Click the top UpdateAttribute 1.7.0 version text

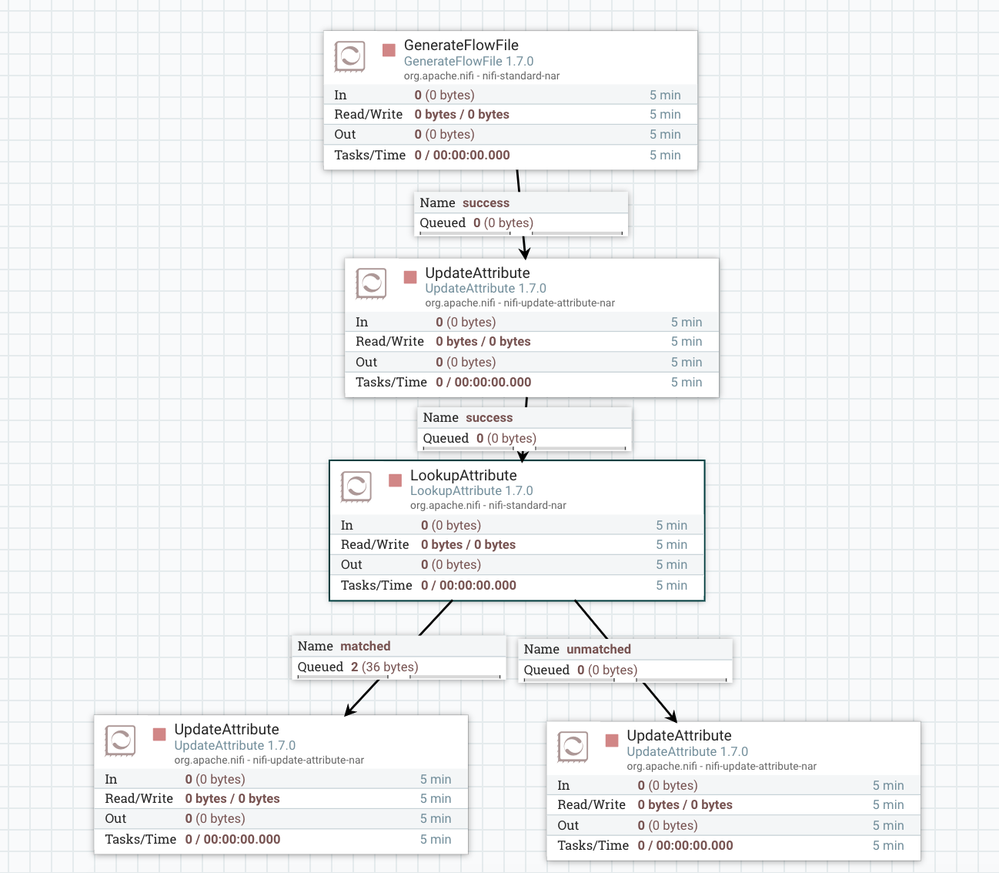tap(485, 288)
